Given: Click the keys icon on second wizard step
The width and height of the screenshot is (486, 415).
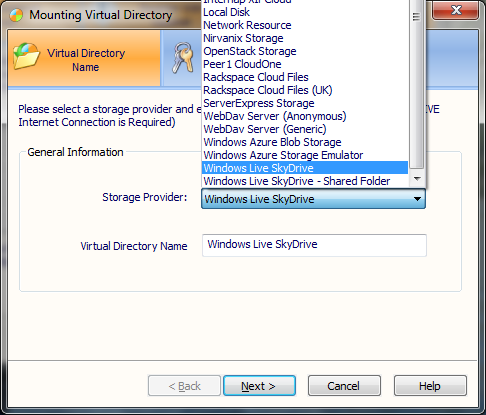Looking at the screenshot, I should [183, 58].
